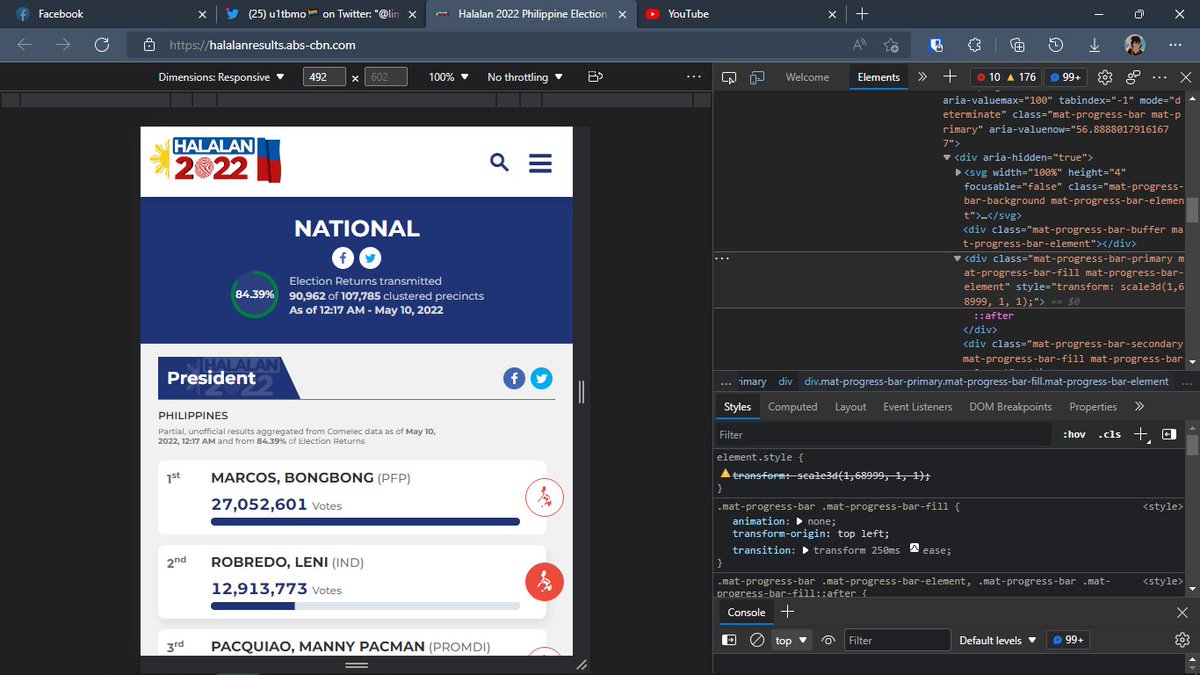Switch to the YouTube browser tab

(x=739, y=14)
